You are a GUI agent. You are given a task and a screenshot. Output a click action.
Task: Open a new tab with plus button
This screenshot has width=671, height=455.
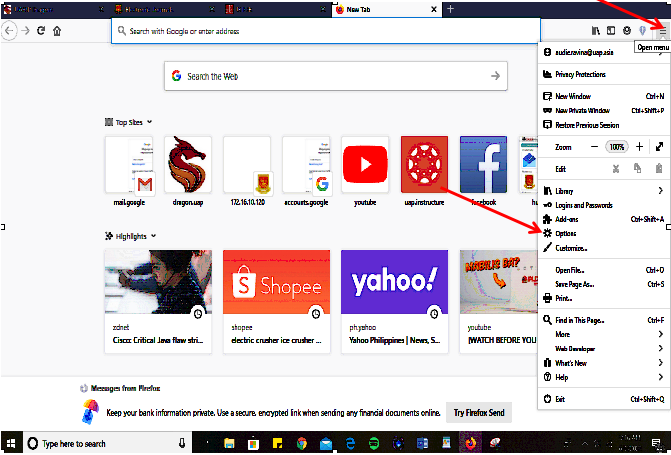click(450, 9)
